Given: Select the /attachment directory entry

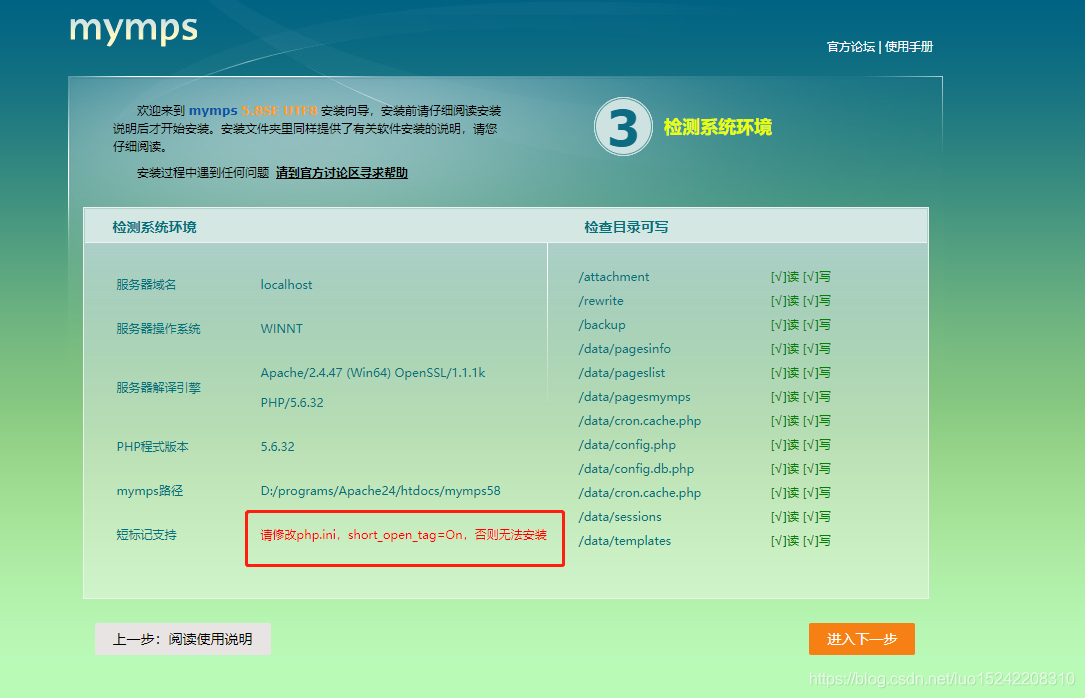Looking at the screenshot, I should pyautogui.click(x=614, y=277).
